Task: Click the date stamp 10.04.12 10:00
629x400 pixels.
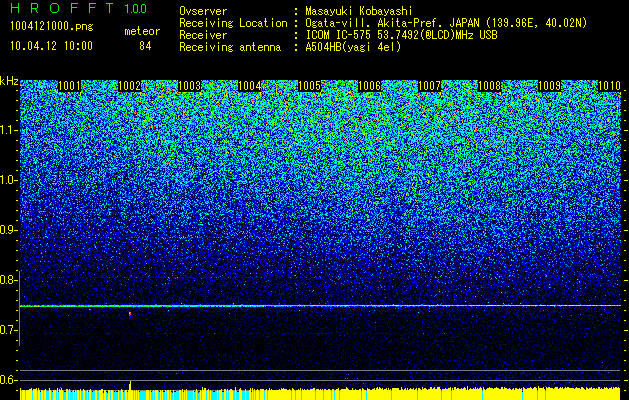Action: [x=51, y=46]
